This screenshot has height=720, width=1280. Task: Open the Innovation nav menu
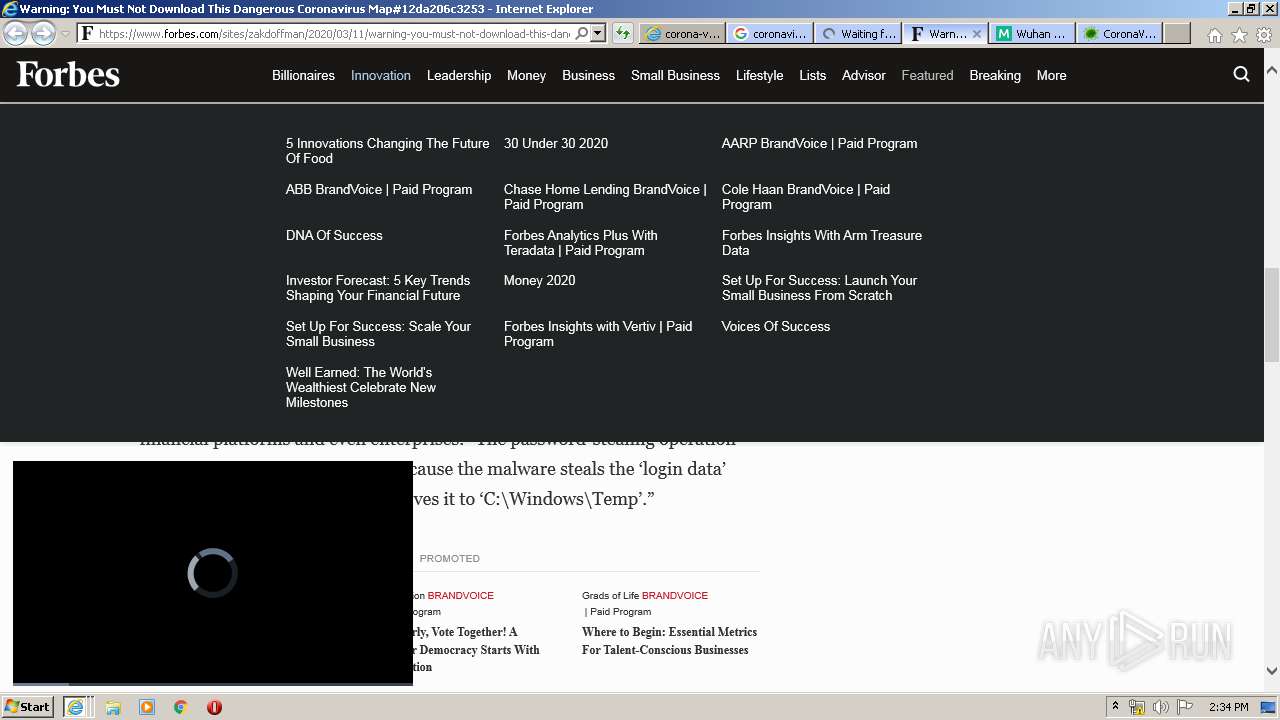[x=381, y=75]
